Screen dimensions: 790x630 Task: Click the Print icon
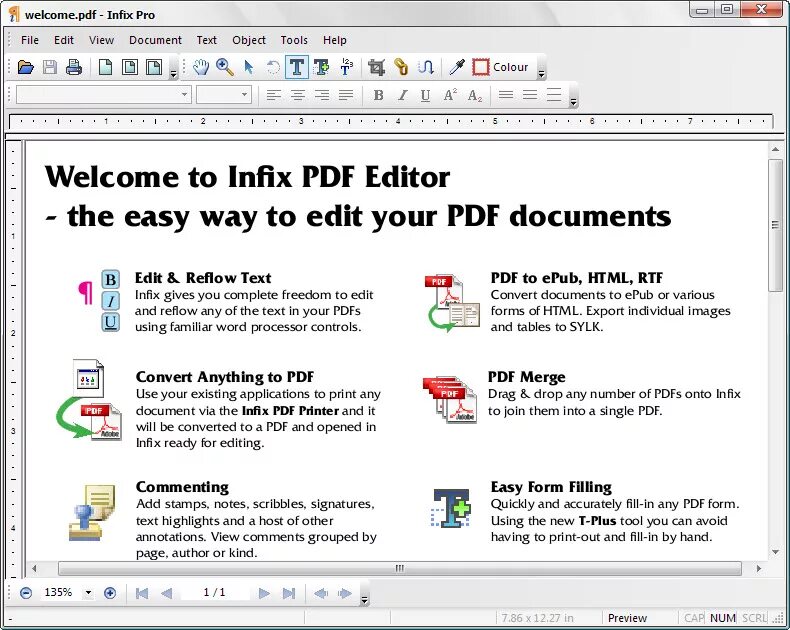coord(74,67)
